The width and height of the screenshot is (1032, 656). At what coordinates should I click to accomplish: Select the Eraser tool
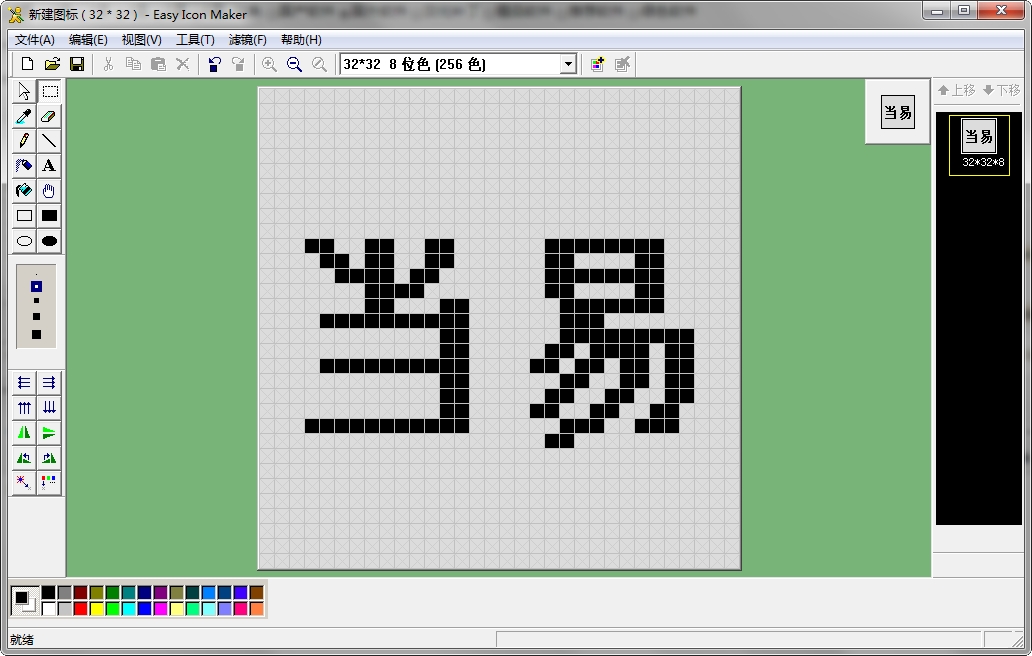tap(47, 116)
